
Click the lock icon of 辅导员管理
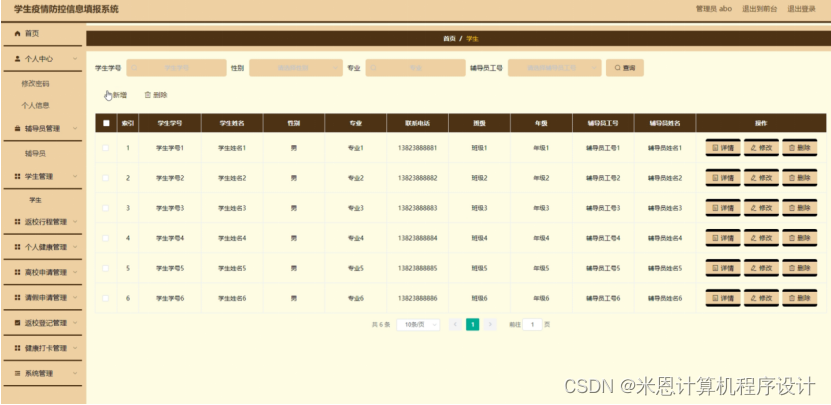(x=17, y=129)
